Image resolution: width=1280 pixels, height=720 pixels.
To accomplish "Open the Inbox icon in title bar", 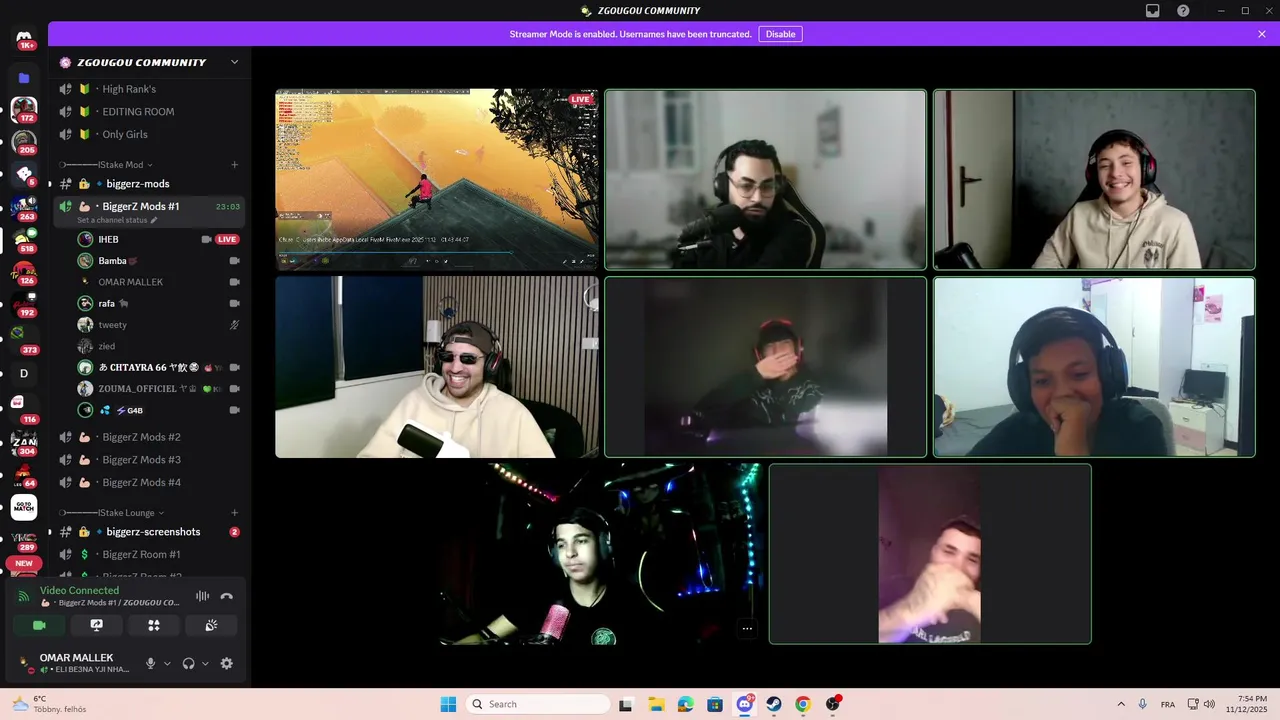I will [x=1153, y=10].
